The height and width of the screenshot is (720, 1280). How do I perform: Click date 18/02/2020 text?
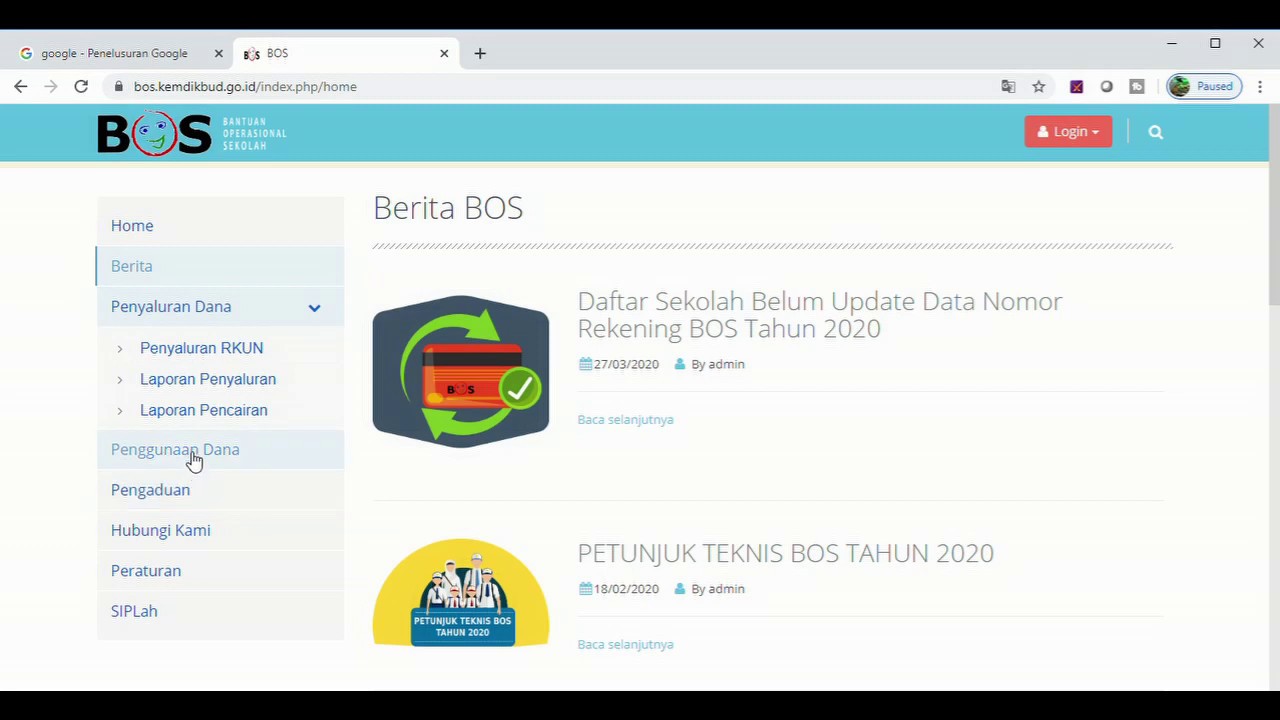tap(626, 589)
